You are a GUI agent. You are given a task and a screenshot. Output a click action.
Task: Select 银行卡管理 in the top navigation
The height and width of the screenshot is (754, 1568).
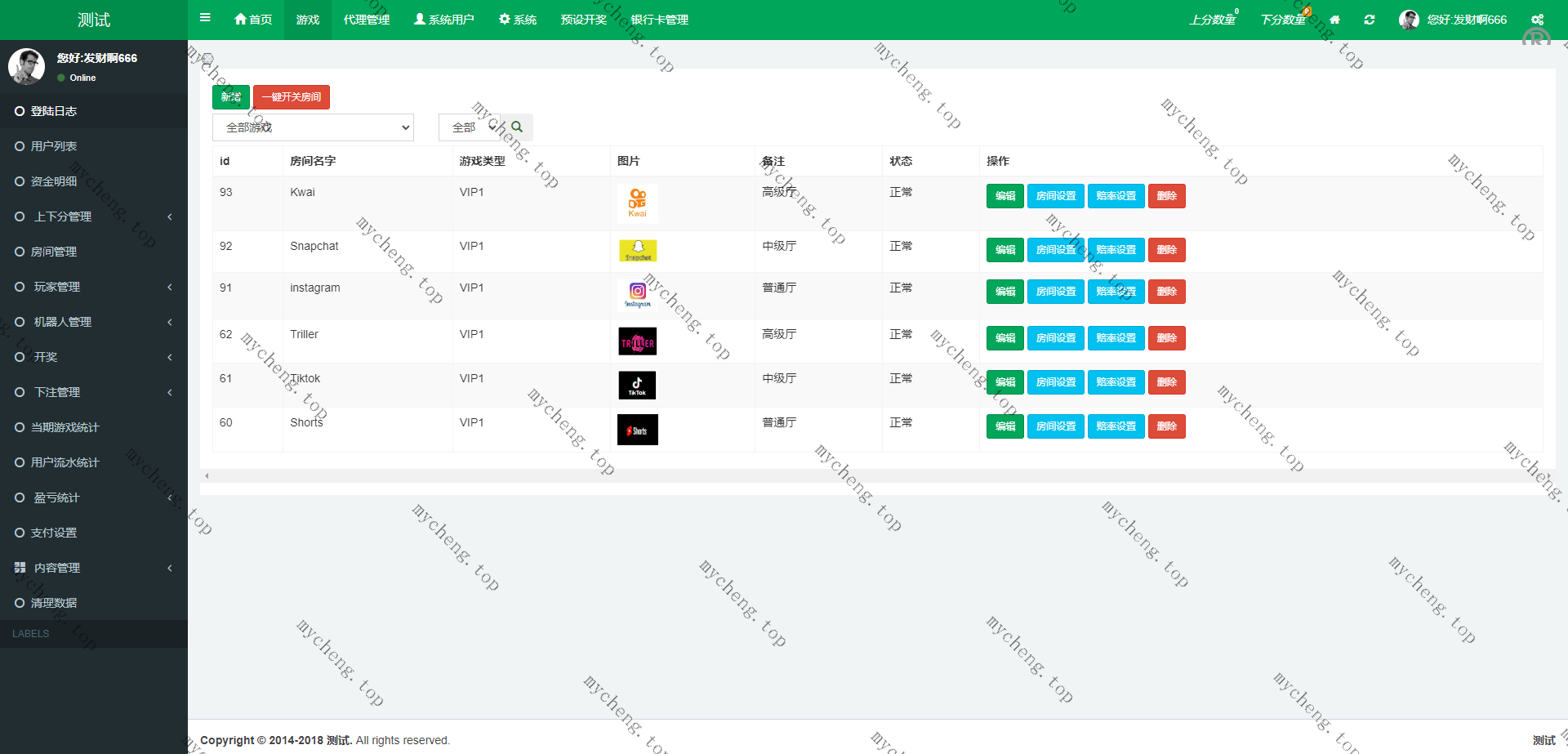660,20
